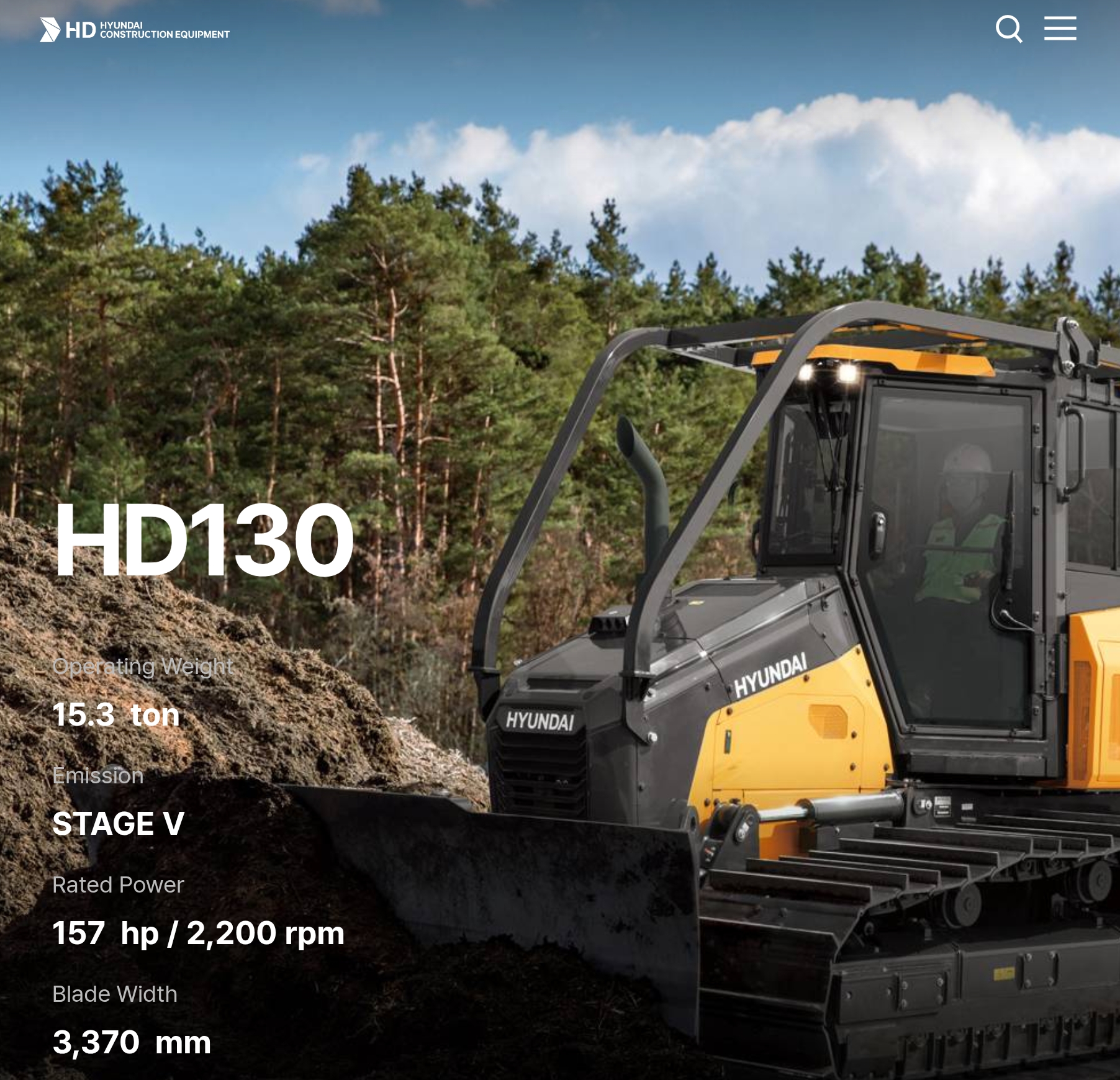Click the 'Emission' label
The height and width of the screenshot is (1080, 1120).
[x=98, y=775]
